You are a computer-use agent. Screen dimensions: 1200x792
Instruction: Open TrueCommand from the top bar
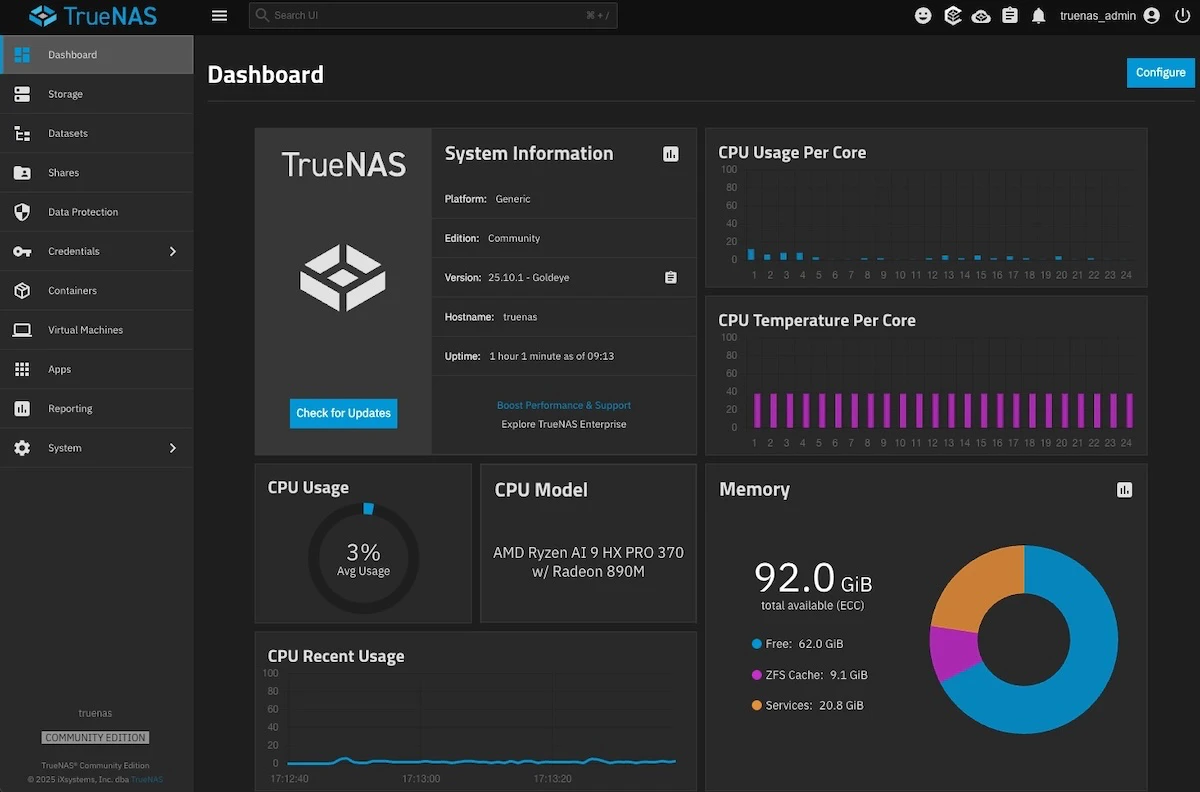pos(952,15)
